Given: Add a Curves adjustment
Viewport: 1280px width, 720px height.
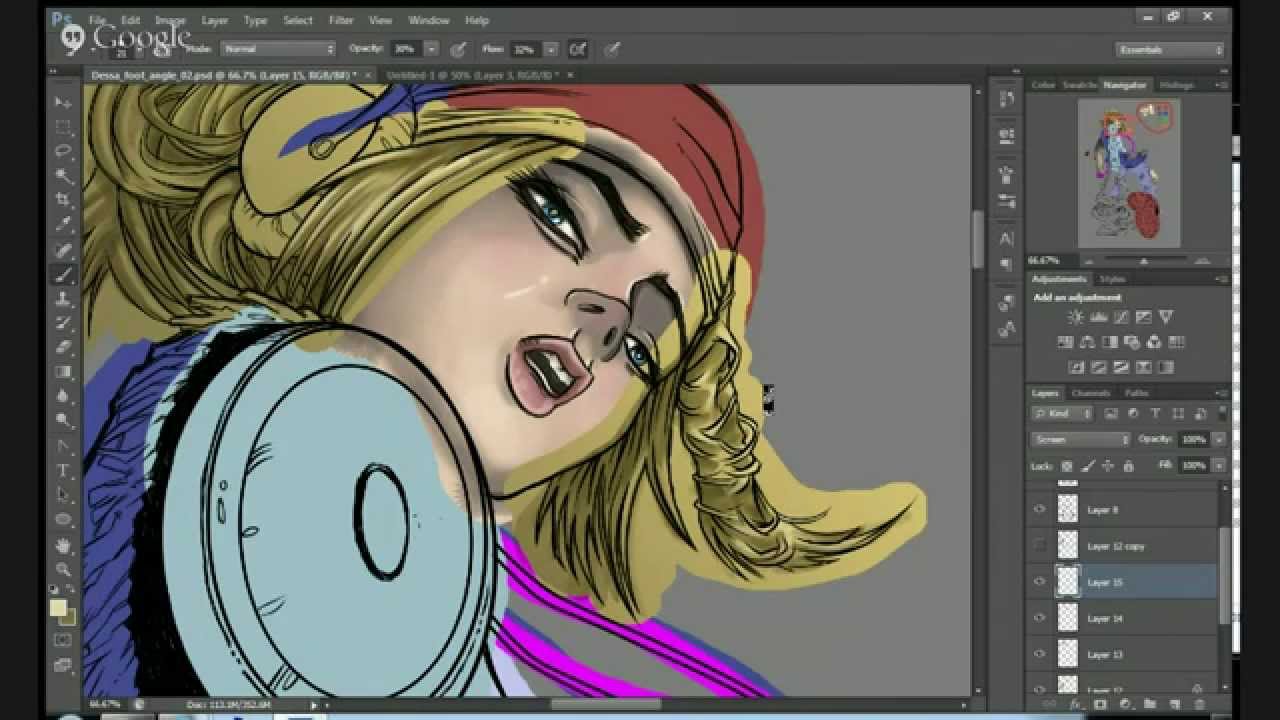Looking at the screenshot, I should click(1121, 317).
